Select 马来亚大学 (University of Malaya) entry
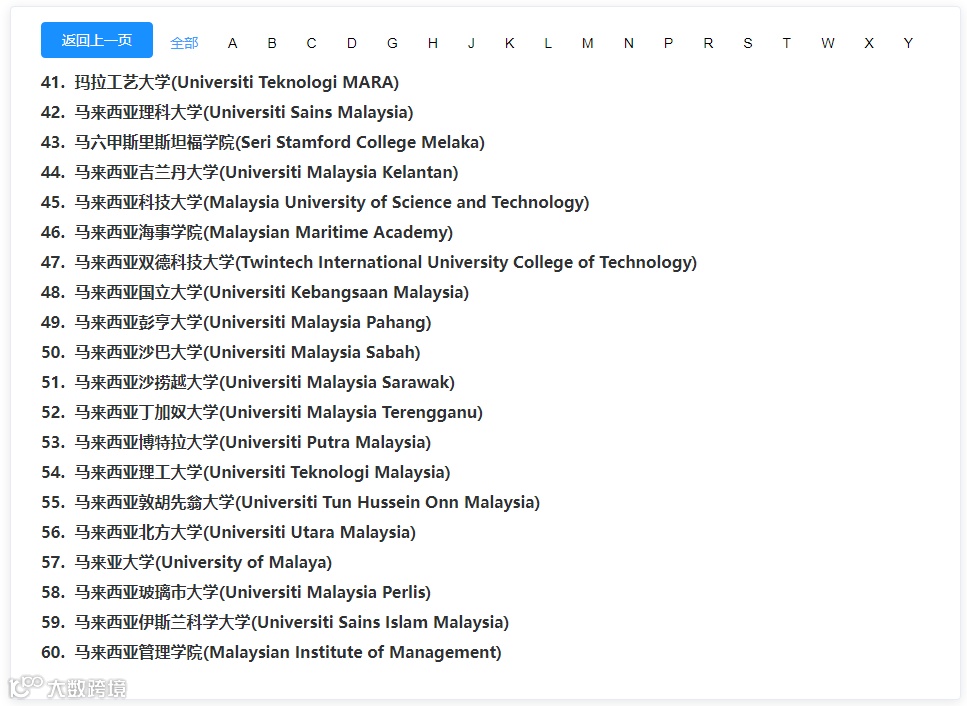The width and height of the screenshot is (967, 706). [186, 562]
